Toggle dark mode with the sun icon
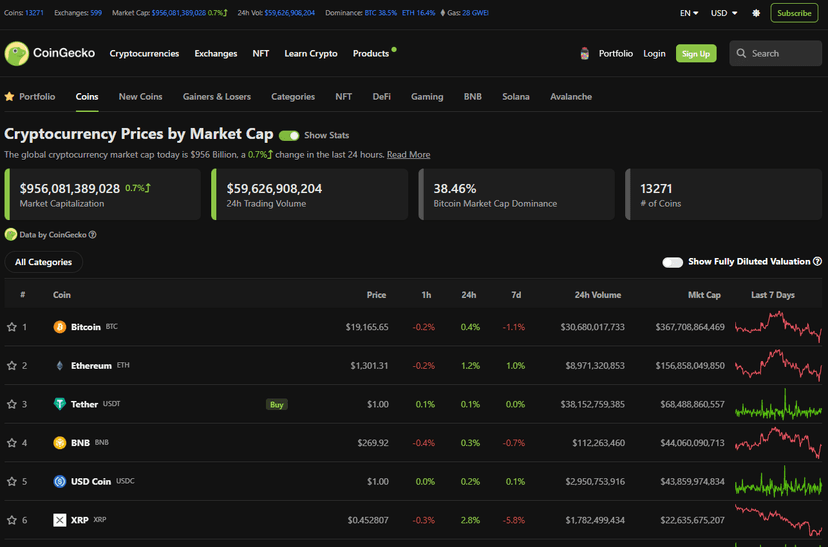Image resolution: width=828 pixels, height=547 pixels. click(x=756, y=13)
